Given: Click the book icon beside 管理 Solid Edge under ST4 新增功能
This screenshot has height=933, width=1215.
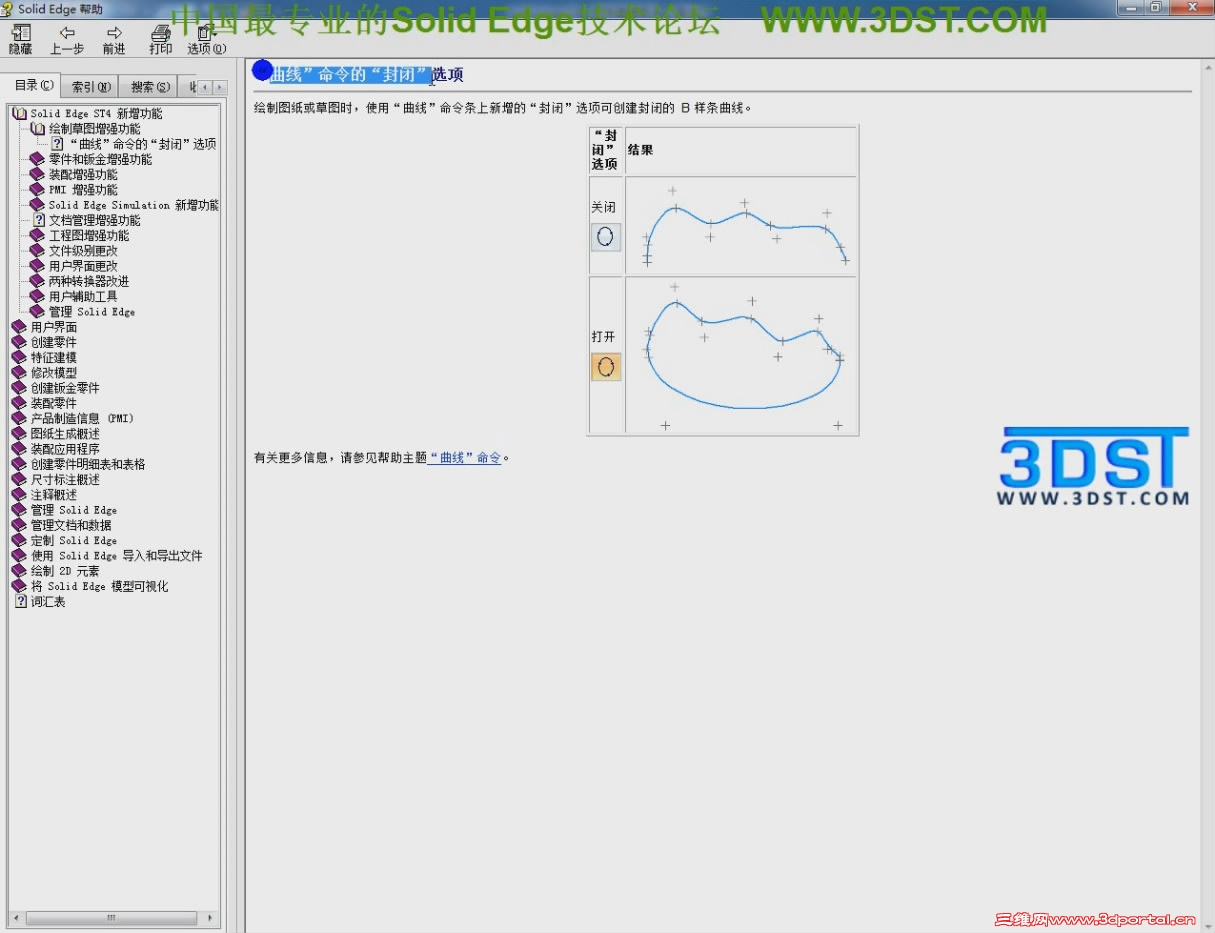Looking at the screenshot, I should pyautogui.click(x=38, y=312).
